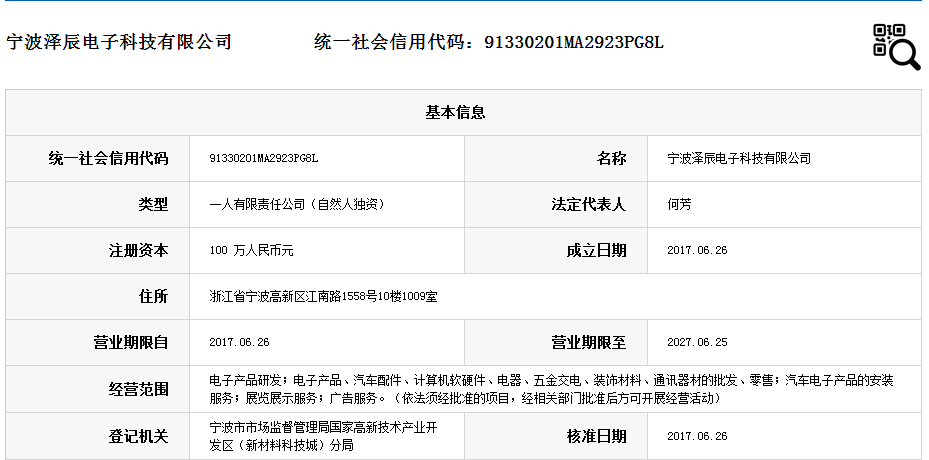Select the registration authority 宁波市市场监督管理局 text

coord(323,436)
